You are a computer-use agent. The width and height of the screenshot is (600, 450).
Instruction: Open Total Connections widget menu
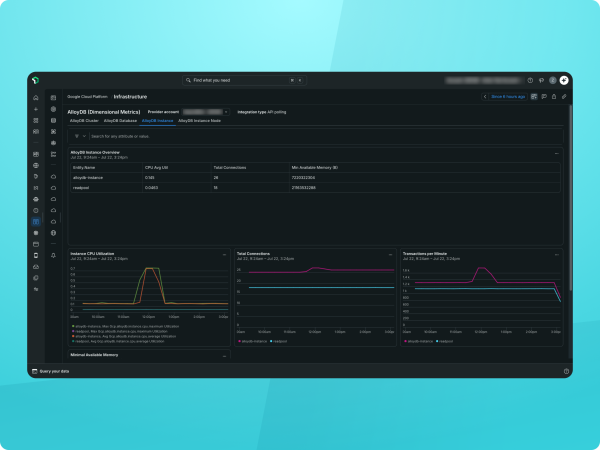[x=390, y=254]
